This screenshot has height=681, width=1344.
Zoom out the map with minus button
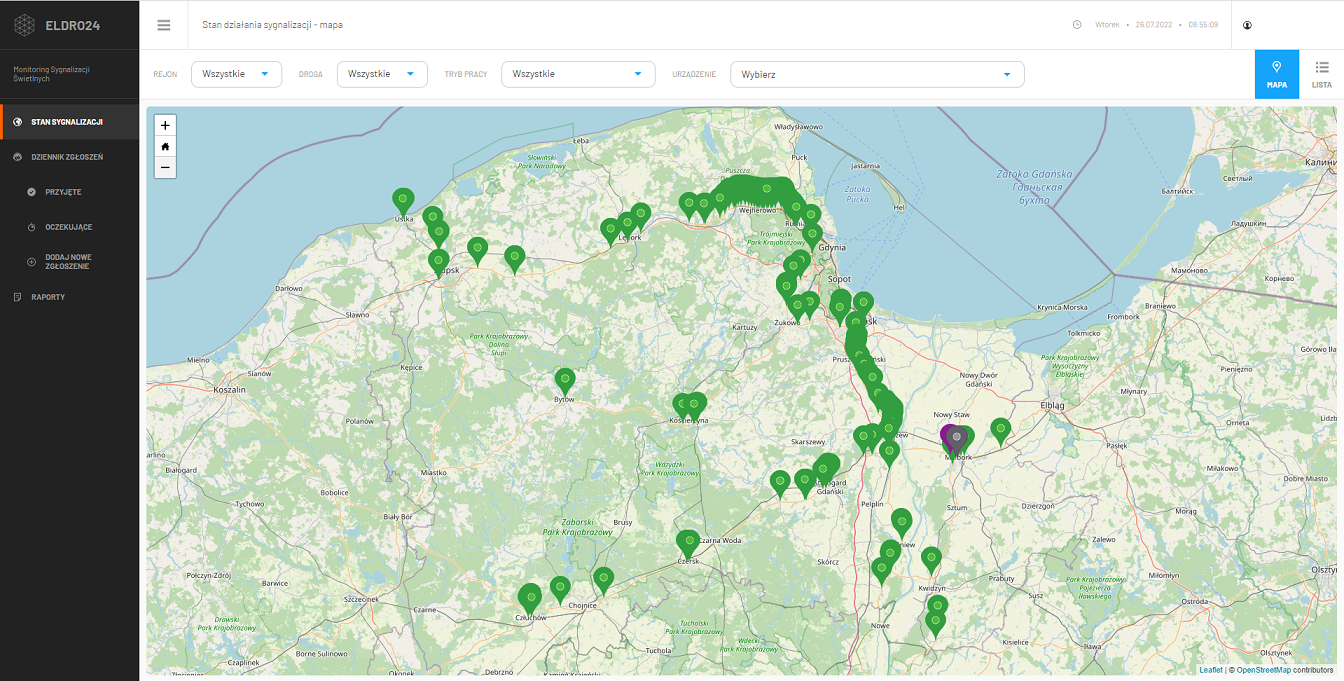pyautogui.click(x=165, y=167)
